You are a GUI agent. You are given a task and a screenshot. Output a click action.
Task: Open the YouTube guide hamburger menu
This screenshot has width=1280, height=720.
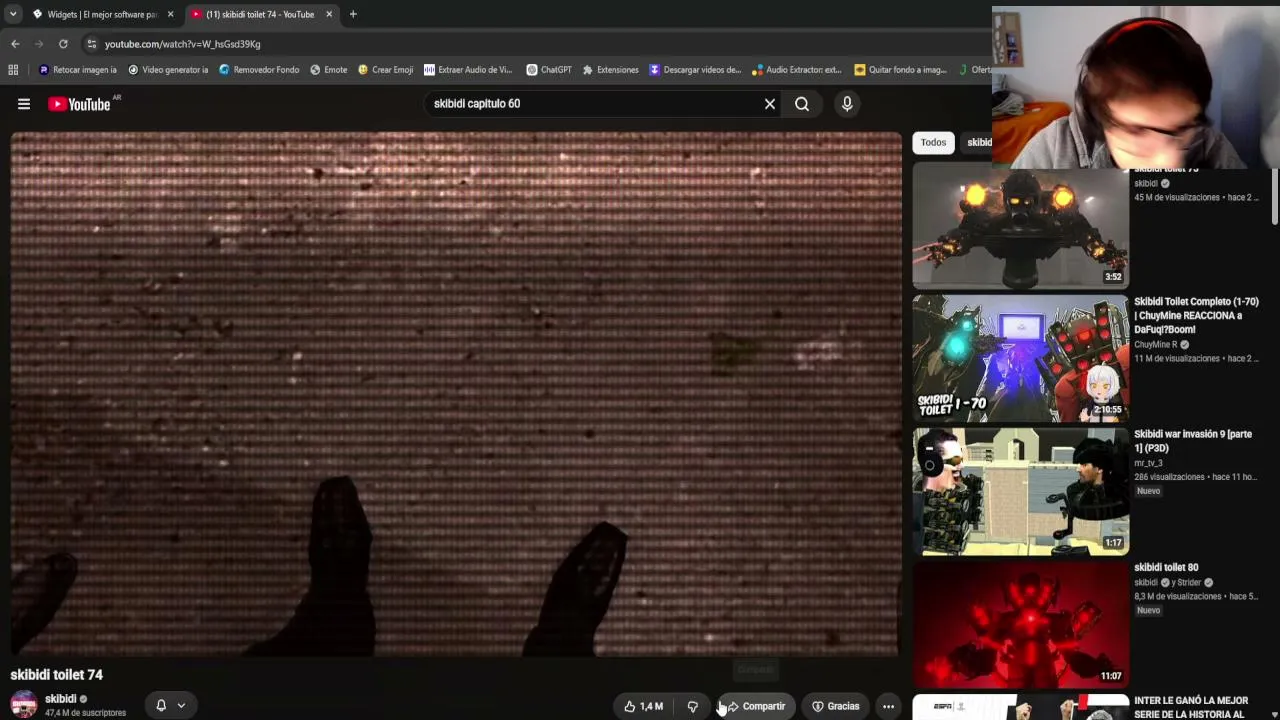[24, 104]
